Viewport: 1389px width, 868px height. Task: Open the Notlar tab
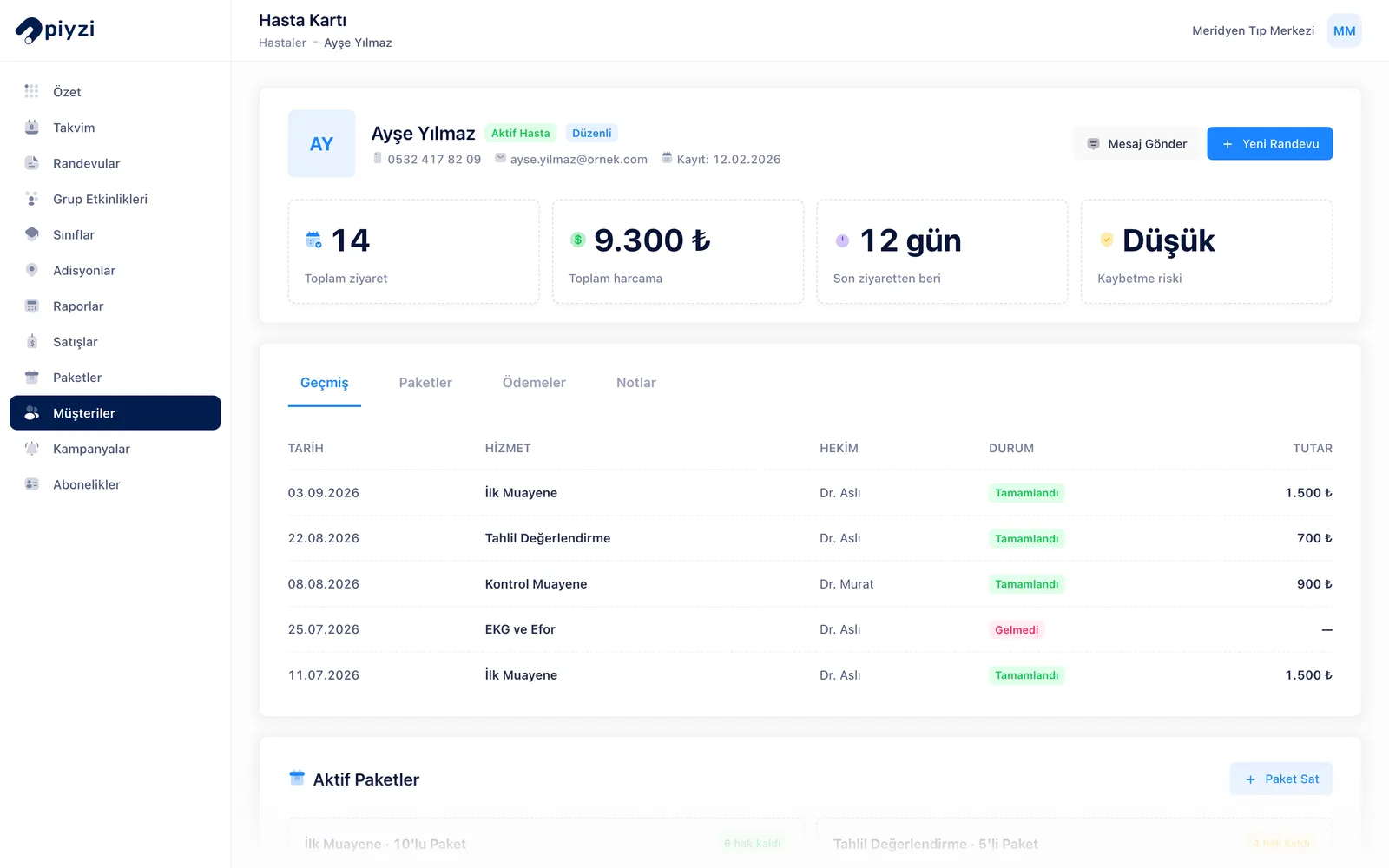click(636, 383)
